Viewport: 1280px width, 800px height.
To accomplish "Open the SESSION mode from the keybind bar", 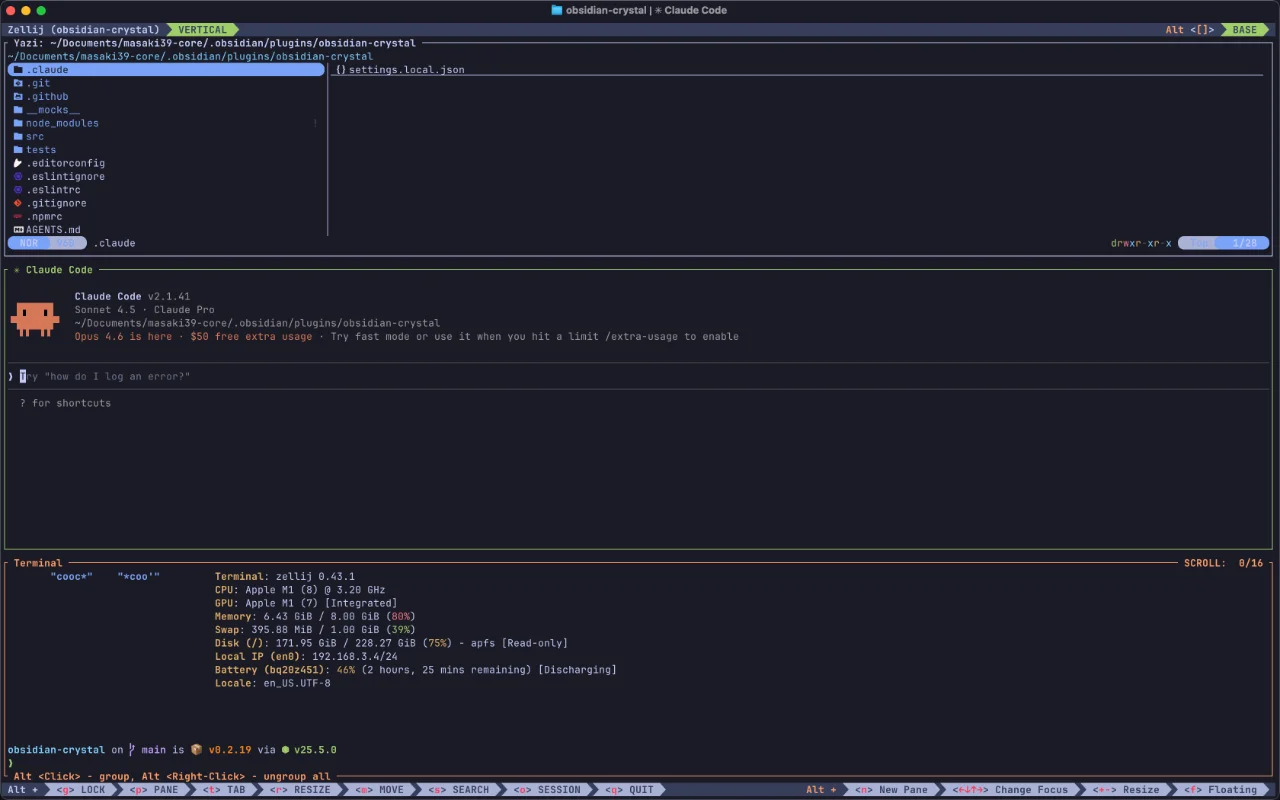I will [x=546, y=789].
